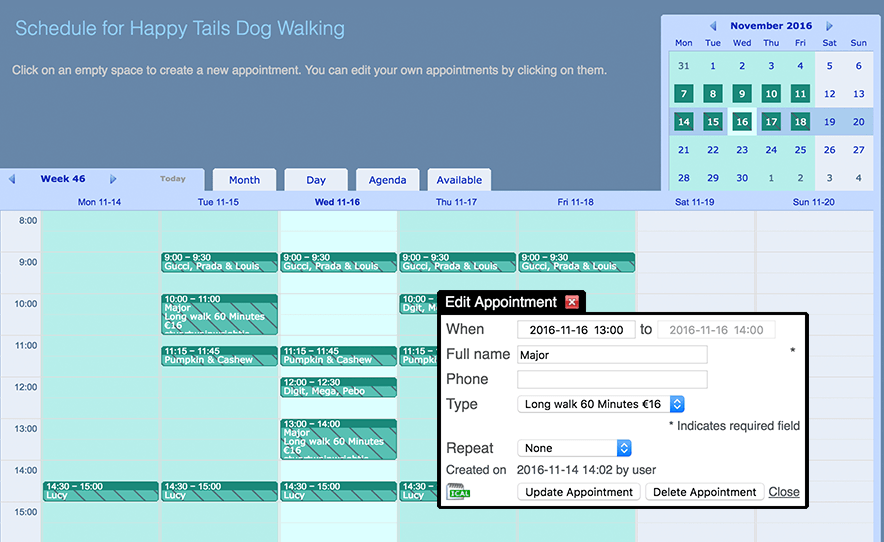This screenshot has width=884, height=542.
Task: Click the empty Phone field
Action: tap(612, 380)
